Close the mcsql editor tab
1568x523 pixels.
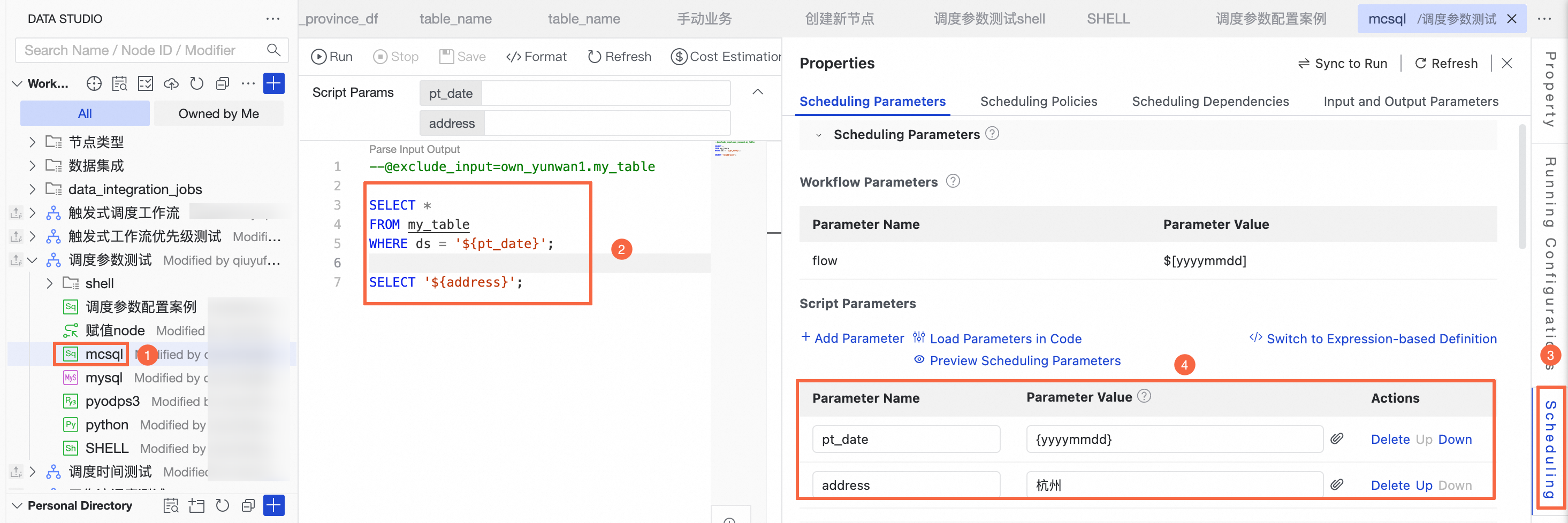point(1511,19)
